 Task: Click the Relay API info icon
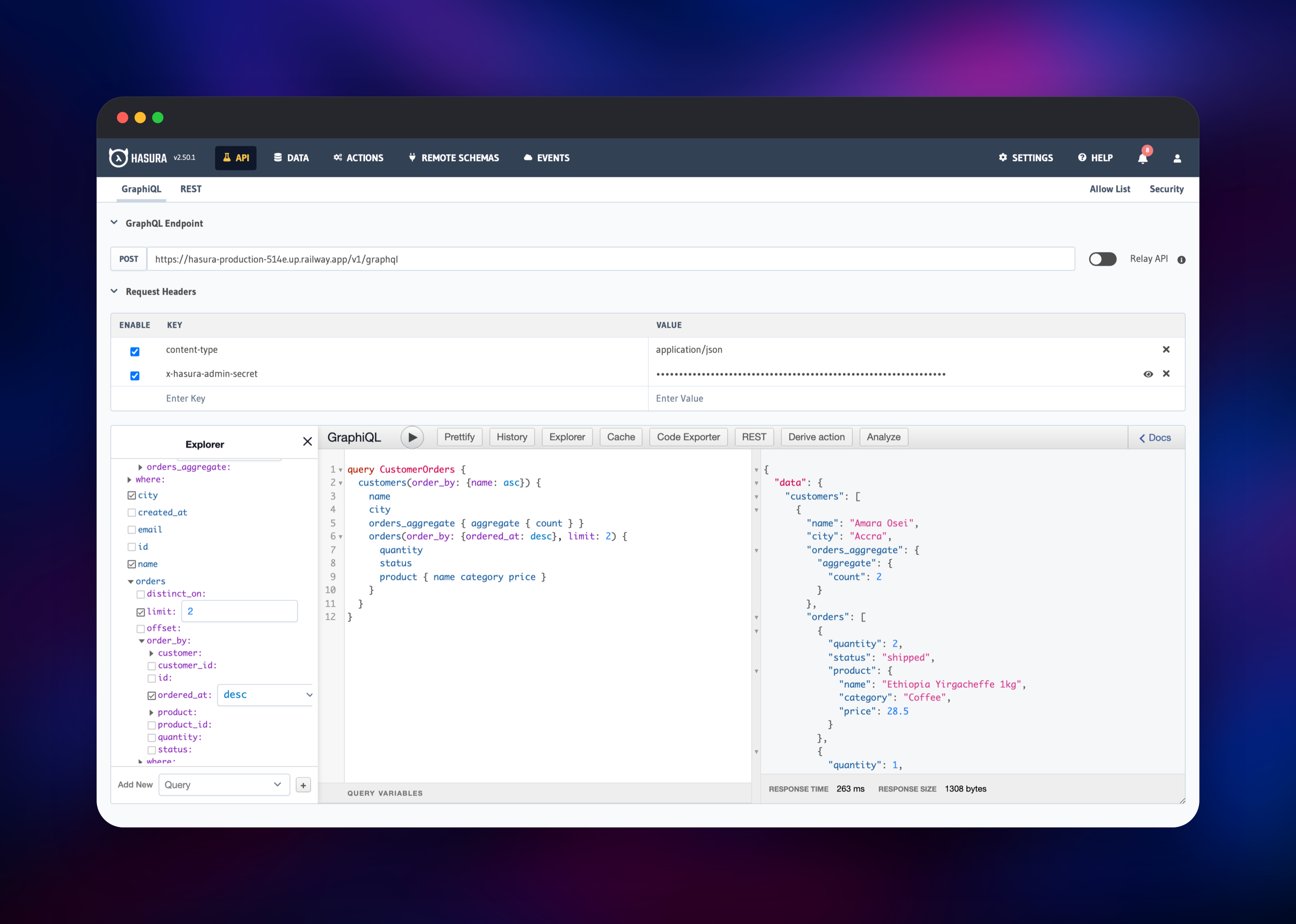click(1181, 260)
